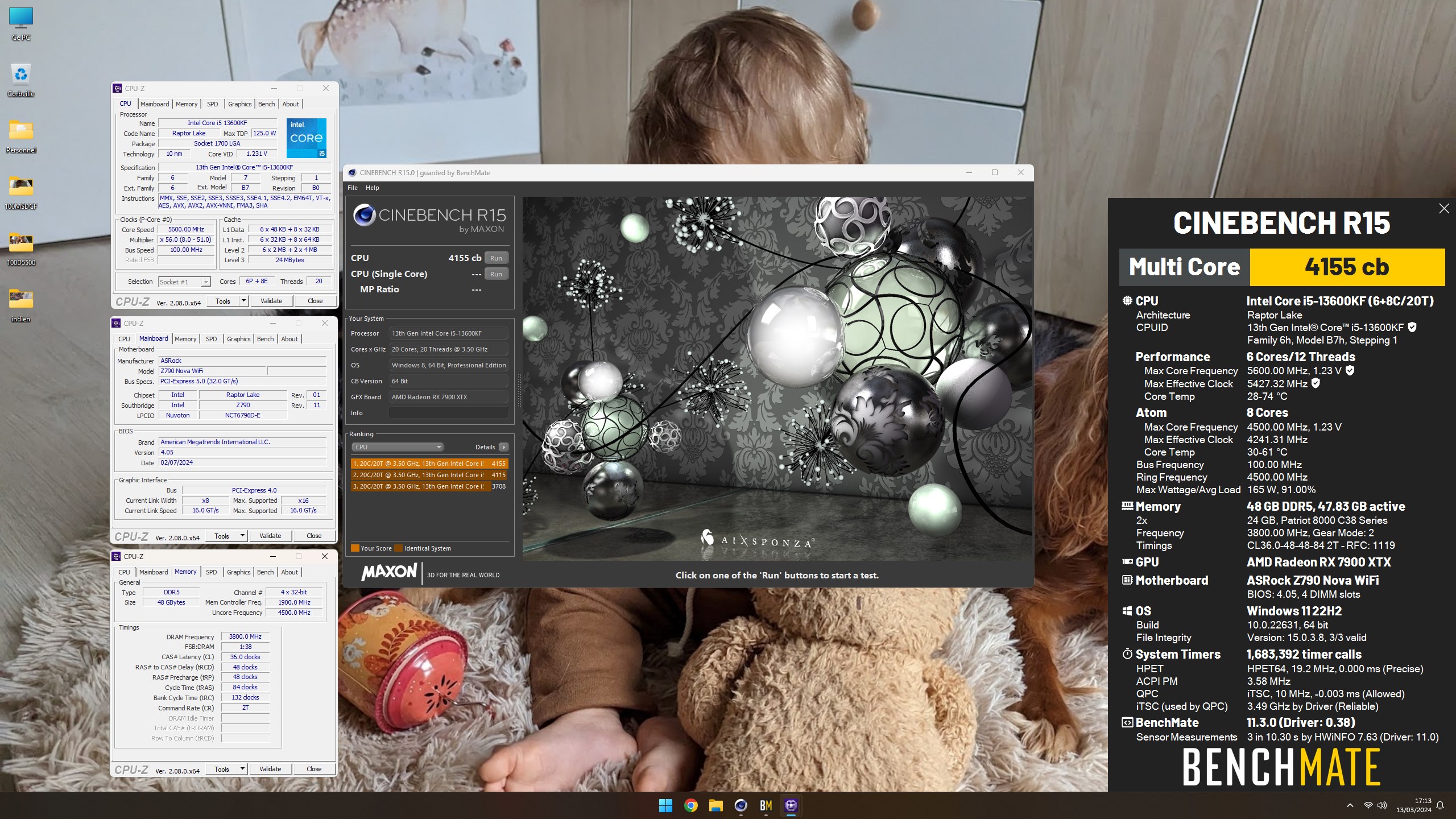
Task: Click Memory tab in top CPU-Z window
Action: [x=187, y=104]
